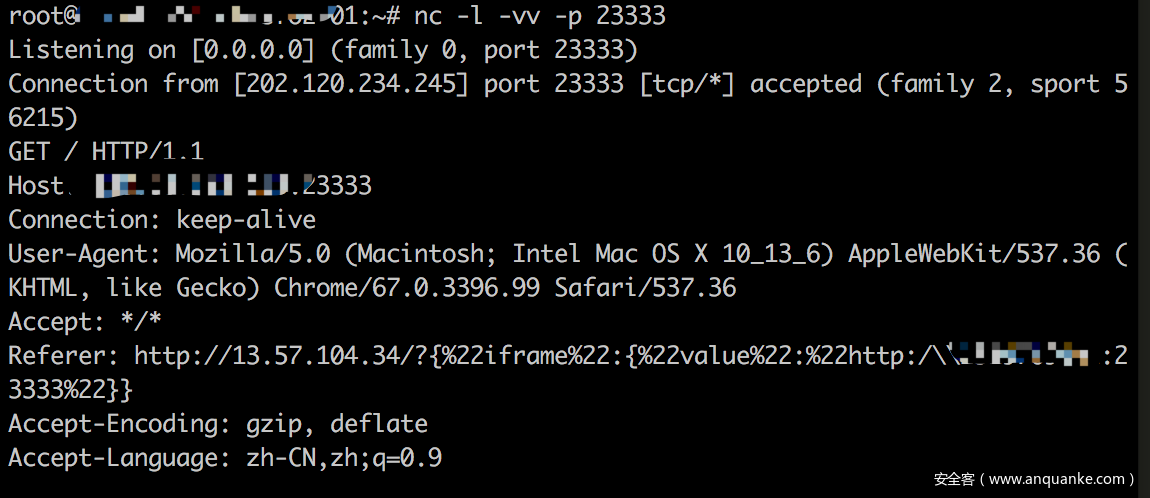Click the "Safari/537.36" text
1150x498 pixels.
tap(645, 288)
